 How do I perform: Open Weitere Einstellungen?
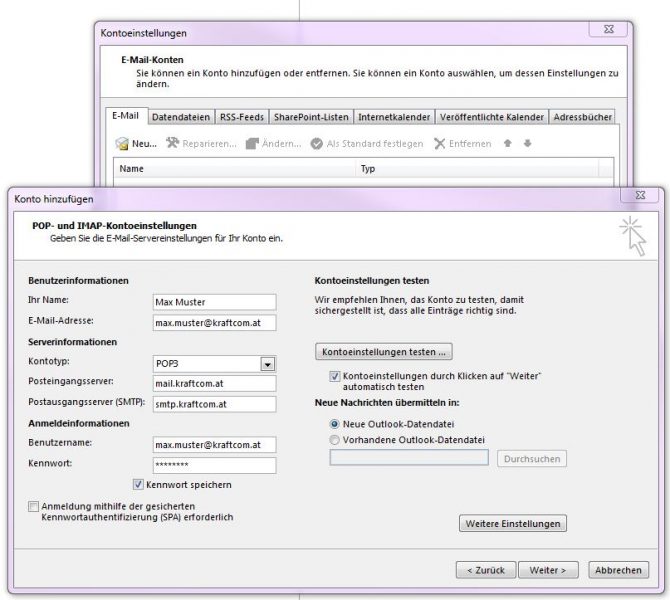pyautogui.click(x=513, y=523)
